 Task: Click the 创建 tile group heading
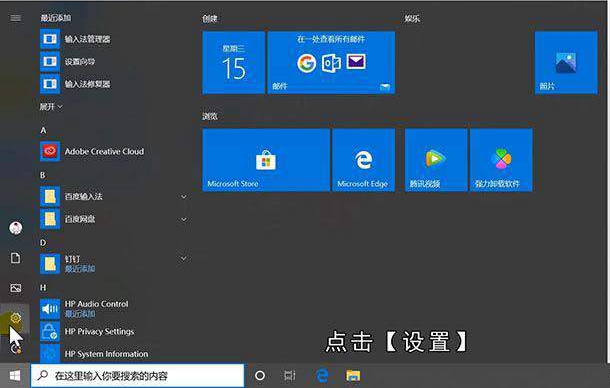coord(210,18)
